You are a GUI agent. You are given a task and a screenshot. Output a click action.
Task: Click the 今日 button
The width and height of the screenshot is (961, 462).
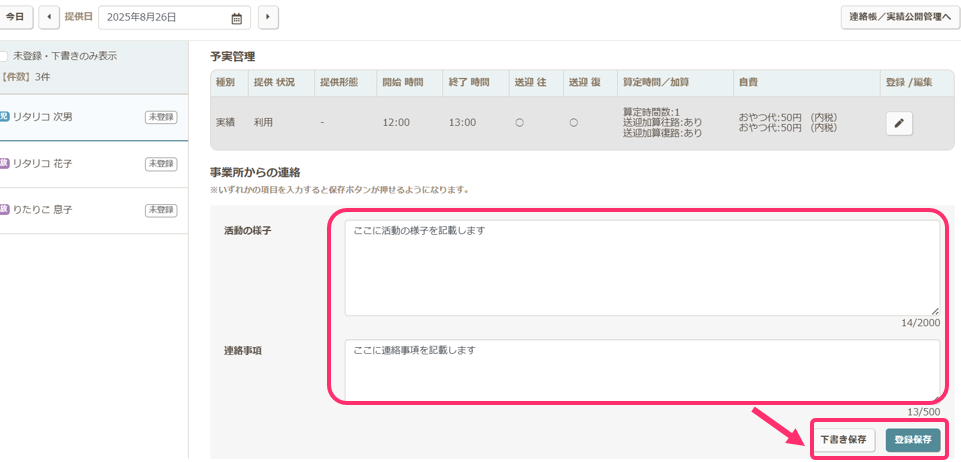[16, 17]
